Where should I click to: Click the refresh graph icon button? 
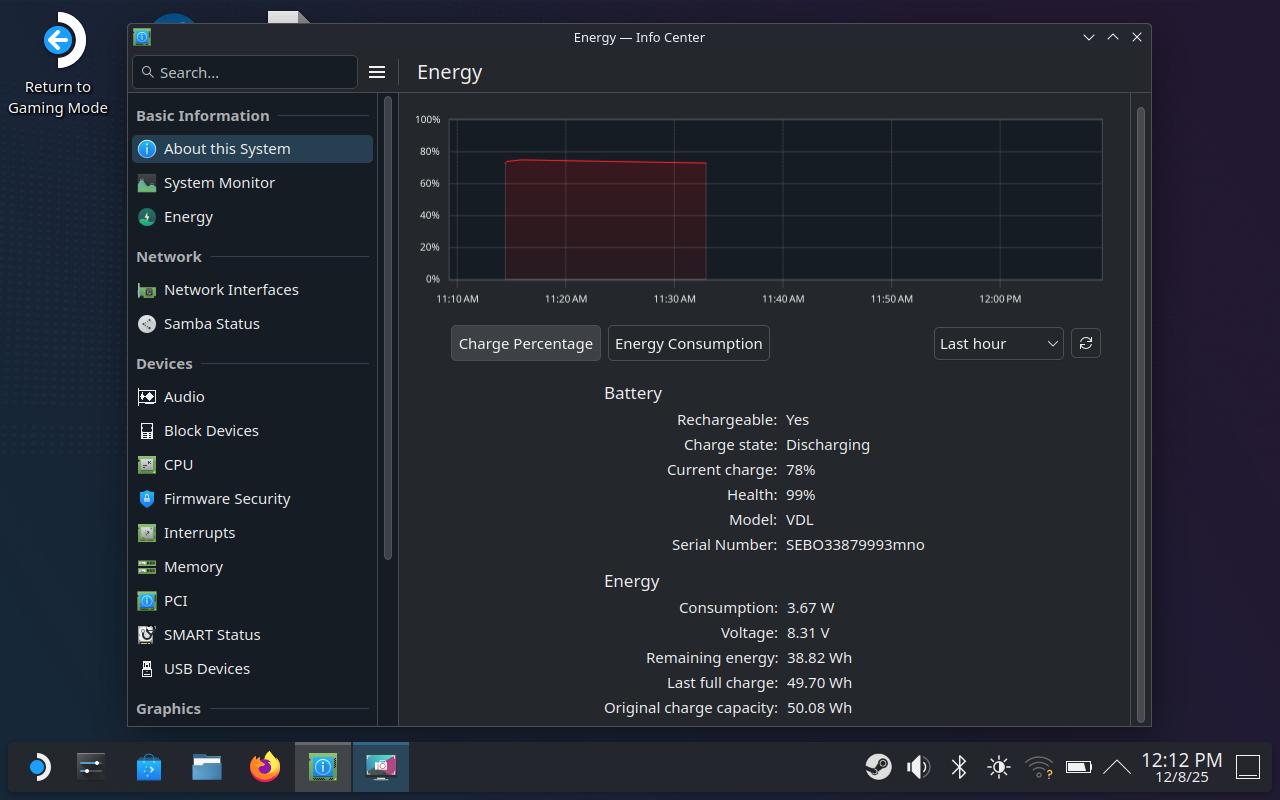[x=1085, y=343]
